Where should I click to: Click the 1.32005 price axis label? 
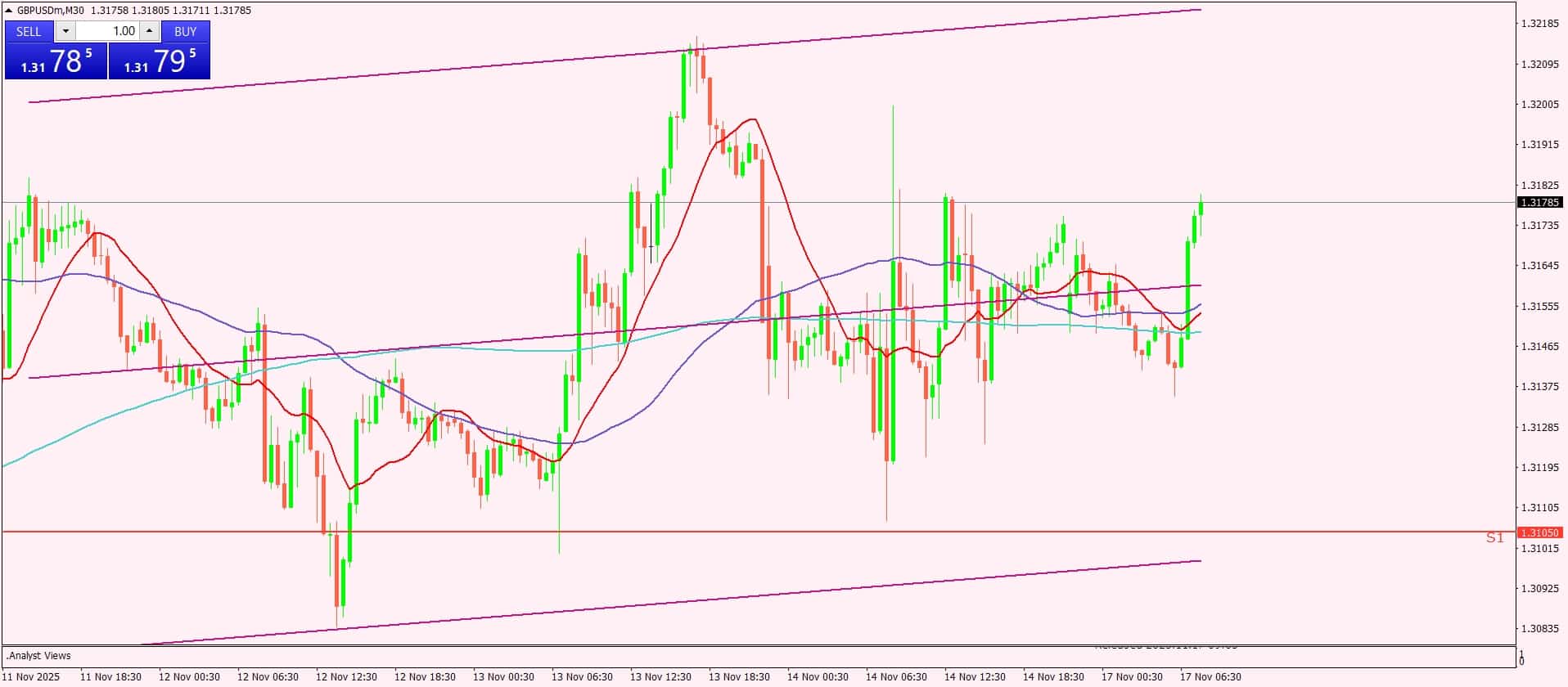[1539, 105]
